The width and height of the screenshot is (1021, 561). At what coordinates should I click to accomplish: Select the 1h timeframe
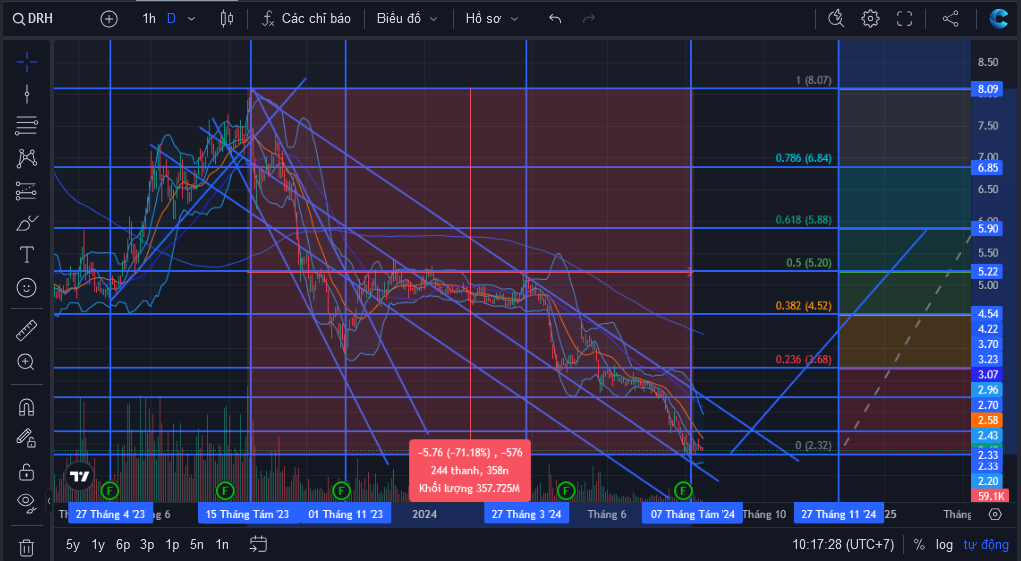coord(149,19)
